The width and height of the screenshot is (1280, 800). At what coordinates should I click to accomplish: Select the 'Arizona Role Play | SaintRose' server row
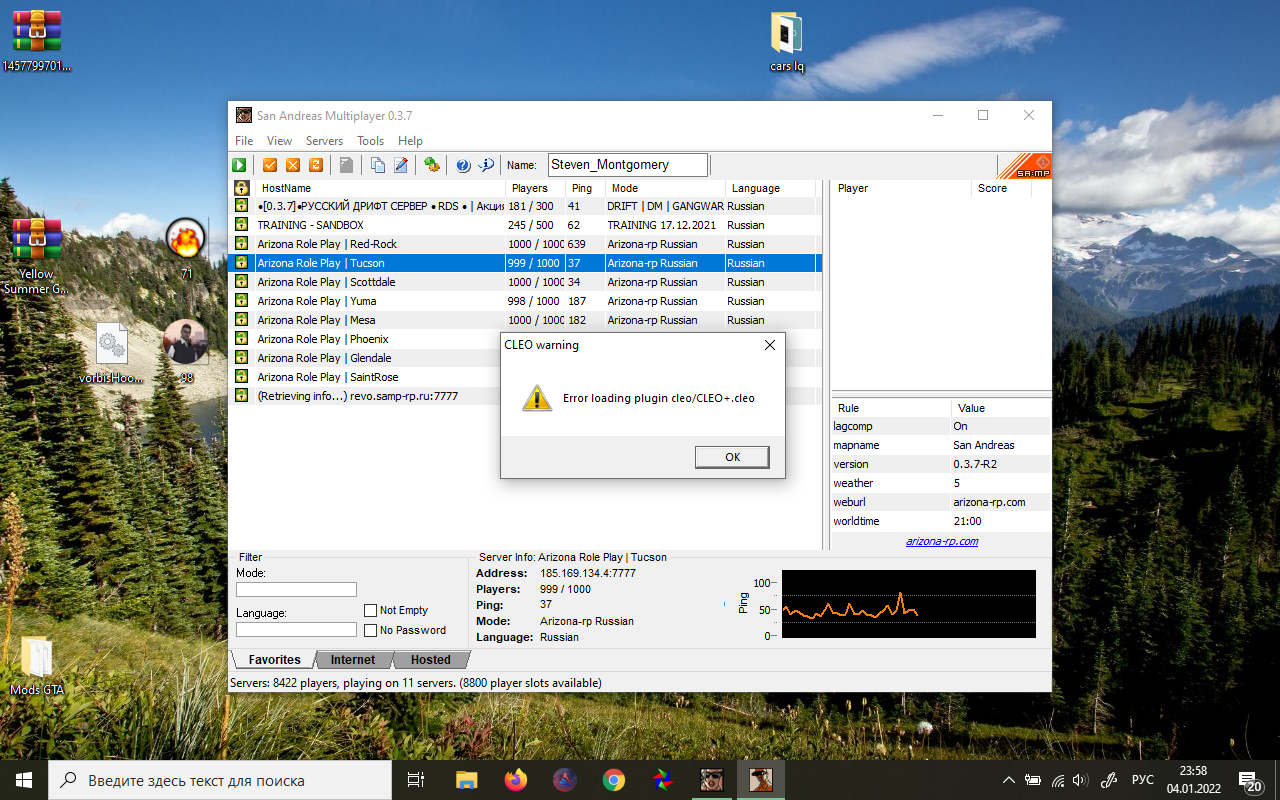click(366, 377)
